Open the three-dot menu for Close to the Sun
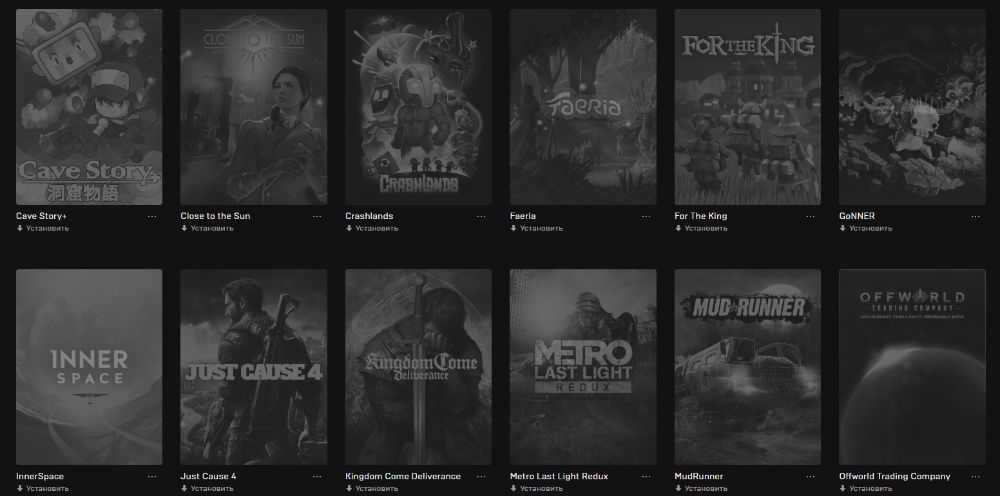This screenshot has width=1000, height=496. click(x=317, y=217)
